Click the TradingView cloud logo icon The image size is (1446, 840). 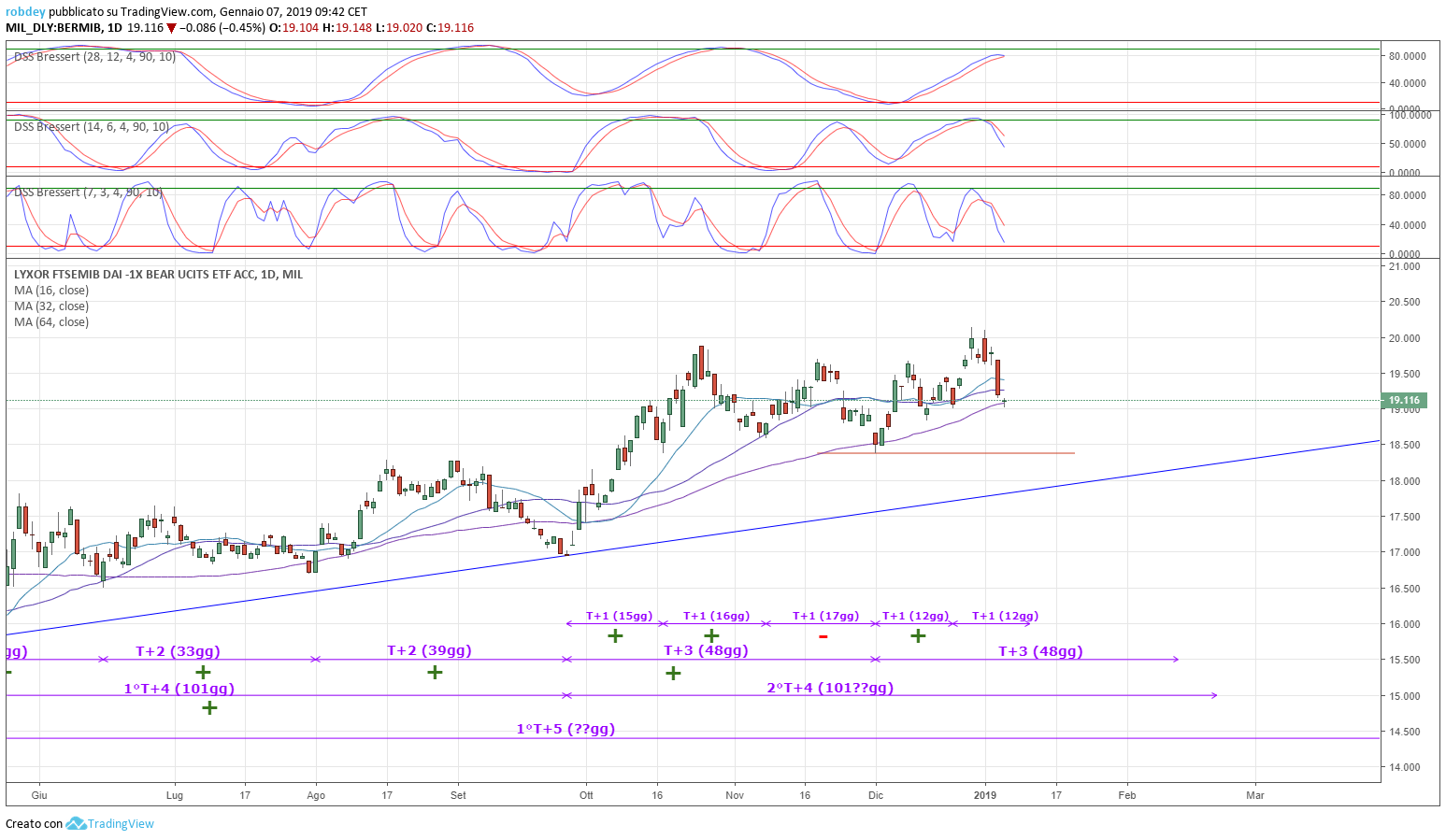(x=76, y=823)
